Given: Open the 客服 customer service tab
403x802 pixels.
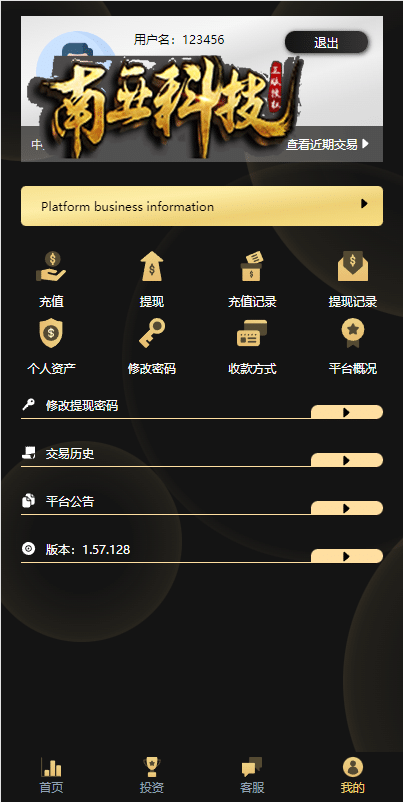Looking at the screenshot, I should (x=252, y=775).
